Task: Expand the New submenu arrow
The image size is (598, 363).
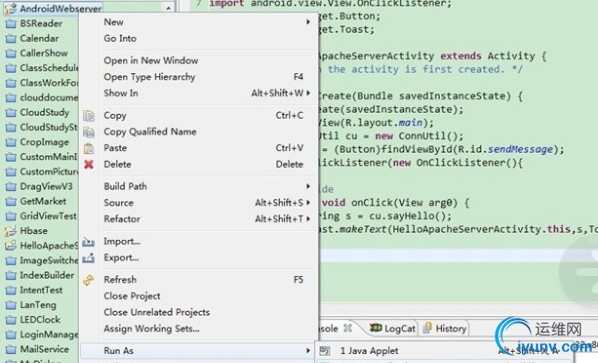Action: point(308,22)
